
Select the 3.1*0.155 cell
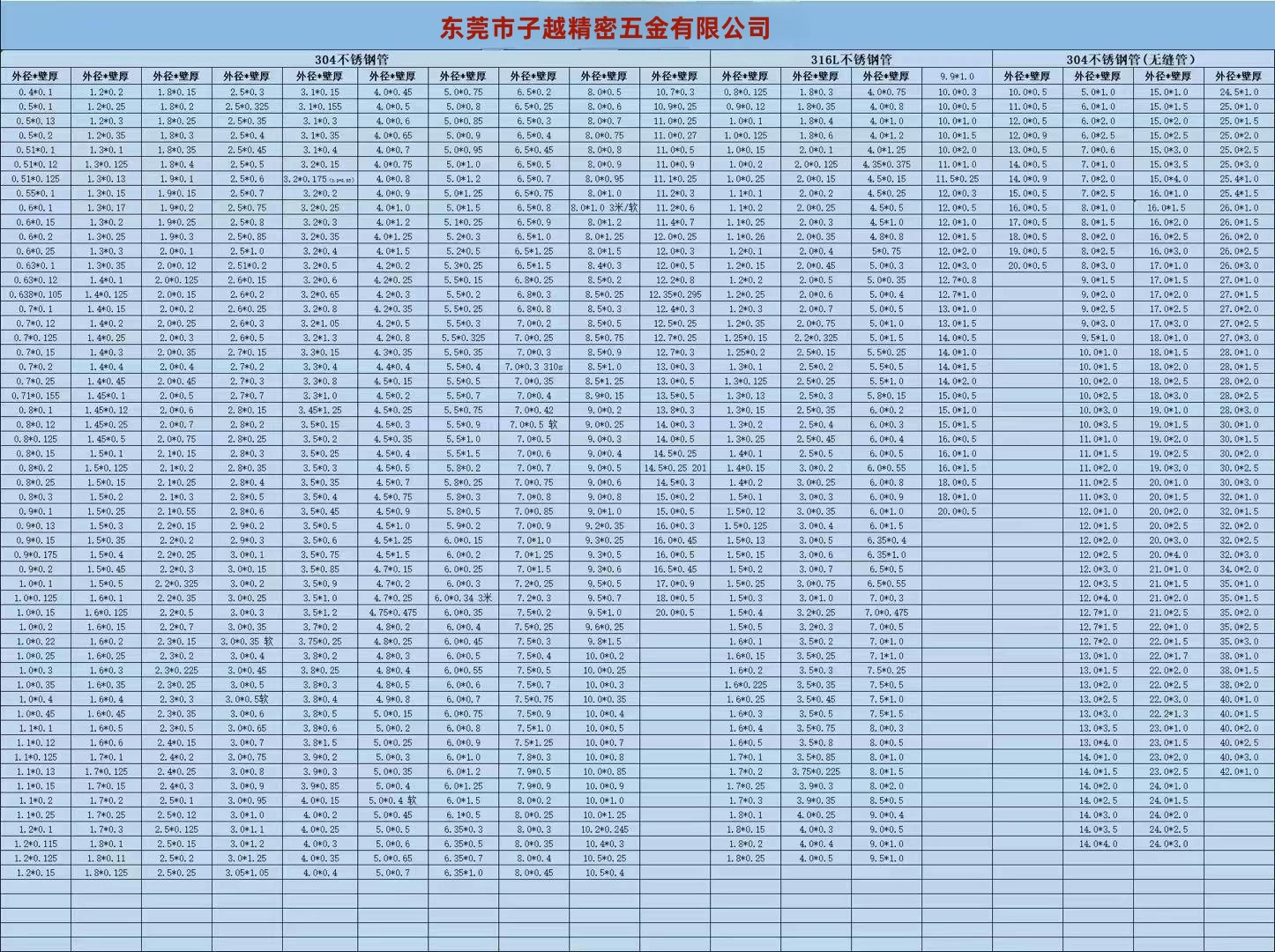click(319, 107)
